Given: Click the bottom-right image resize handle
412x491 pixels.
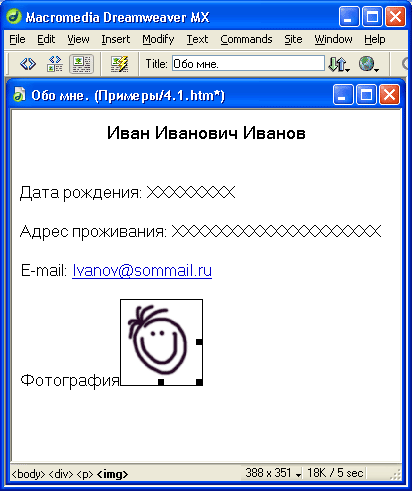Looking at the screenshot, I should [x=199, y=382].
